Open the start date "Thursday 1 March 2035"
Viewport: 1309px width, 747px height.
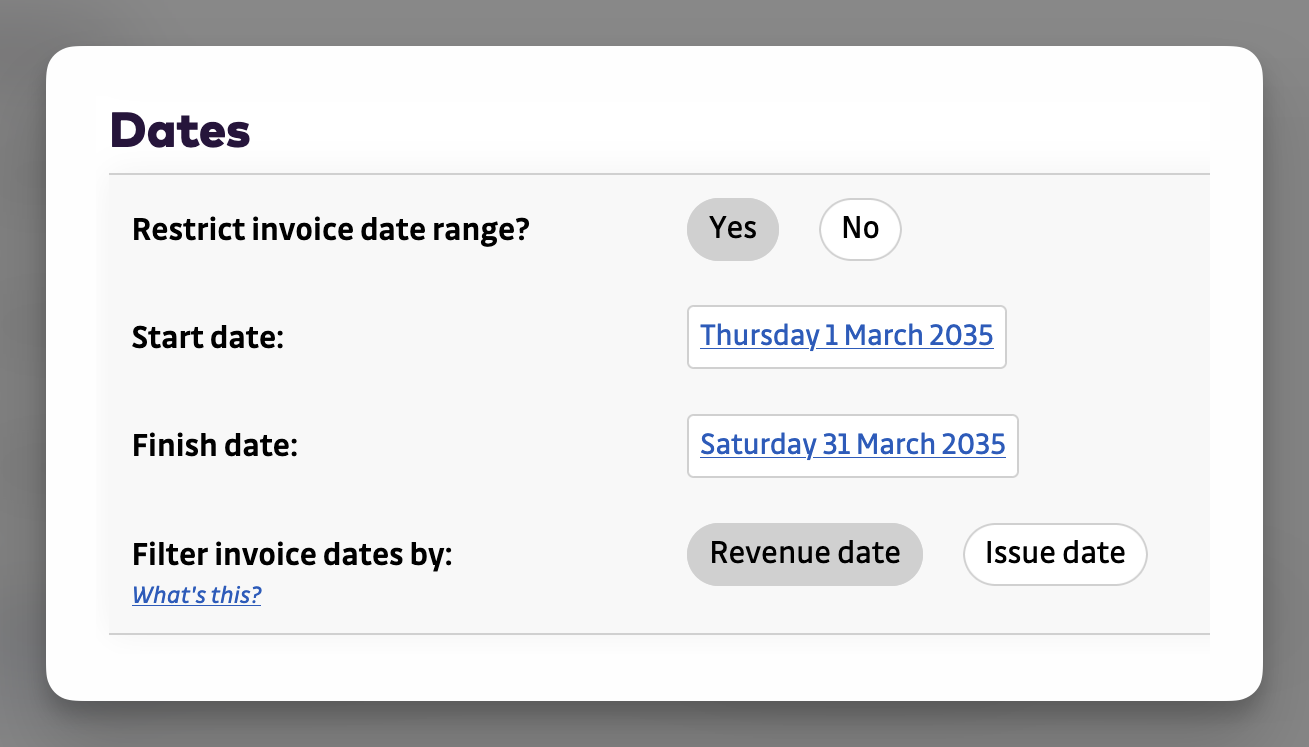click(x=846, y=336)
